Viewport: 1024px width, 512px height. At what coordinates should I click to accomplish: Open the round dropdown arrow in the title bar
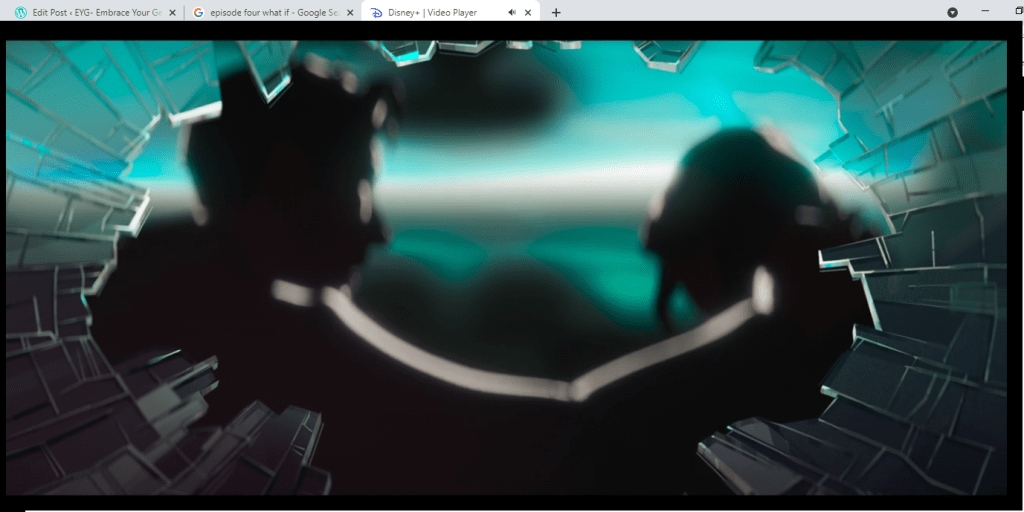pos(952,13)
